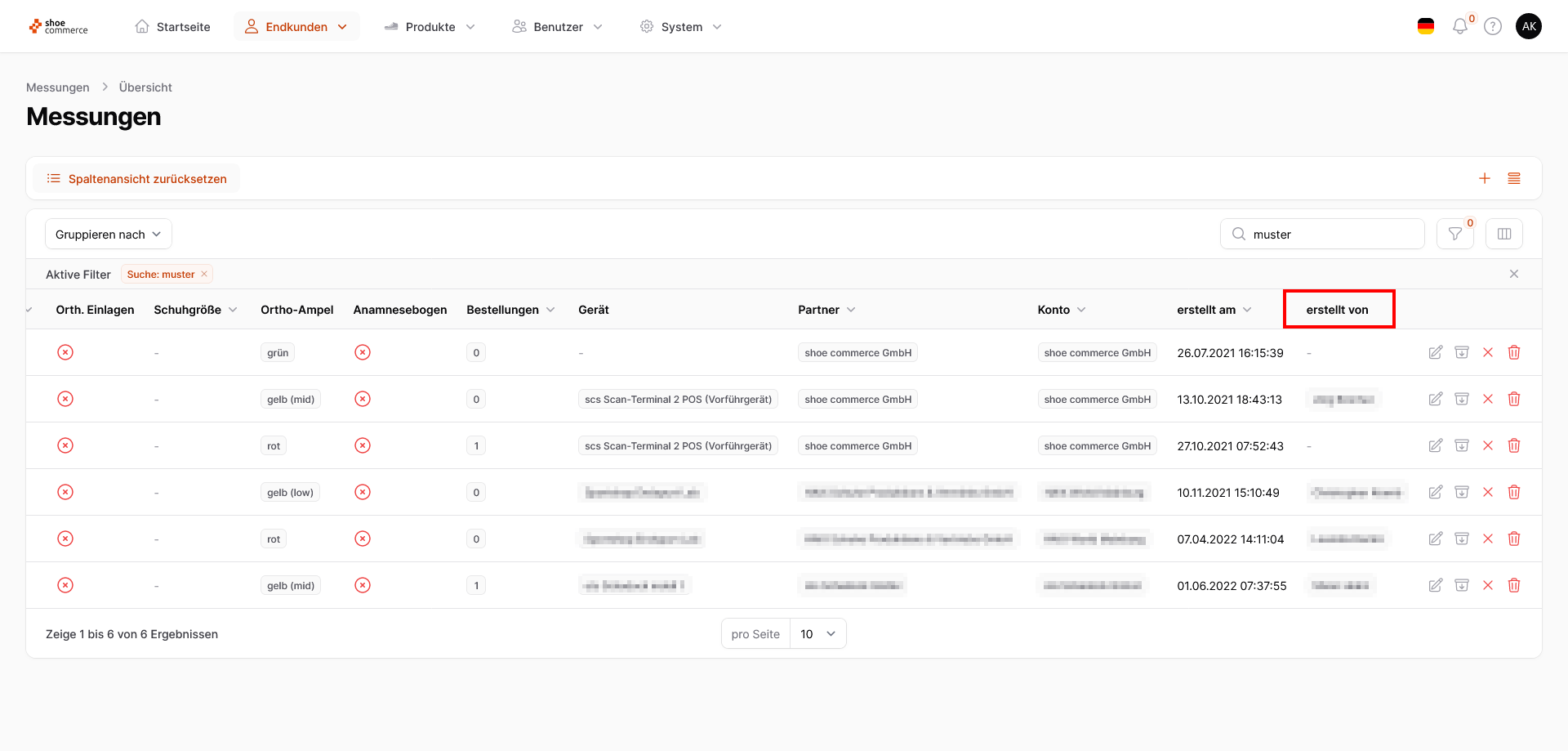The height and width of the screenshot is (751, 1568).
Task: Click the German flag language icon
Action: click(1426, 27)
